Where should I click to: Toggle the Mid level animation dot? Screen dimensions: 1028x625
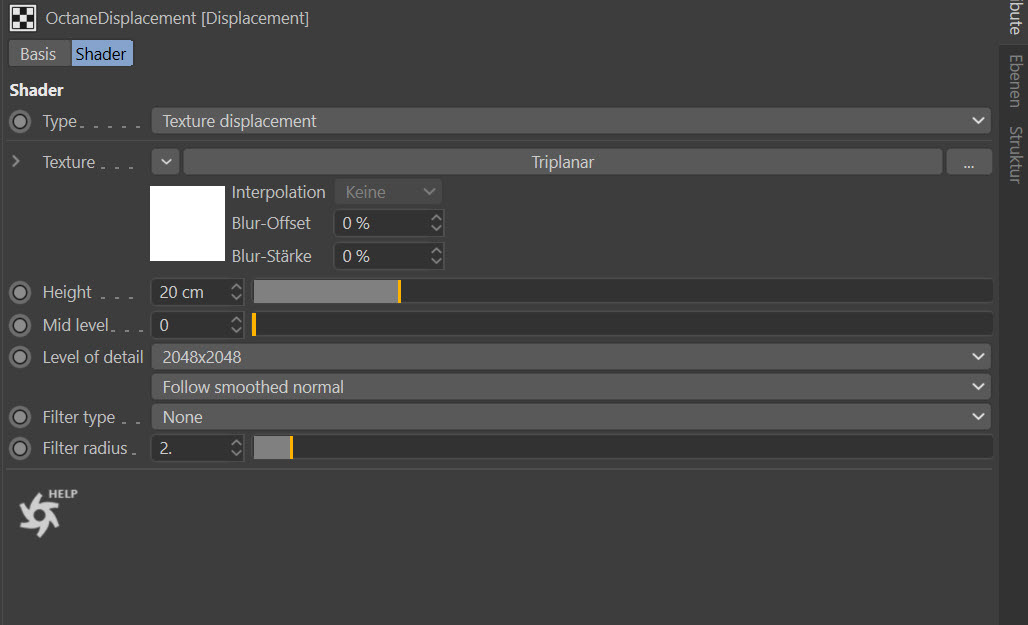20,325
